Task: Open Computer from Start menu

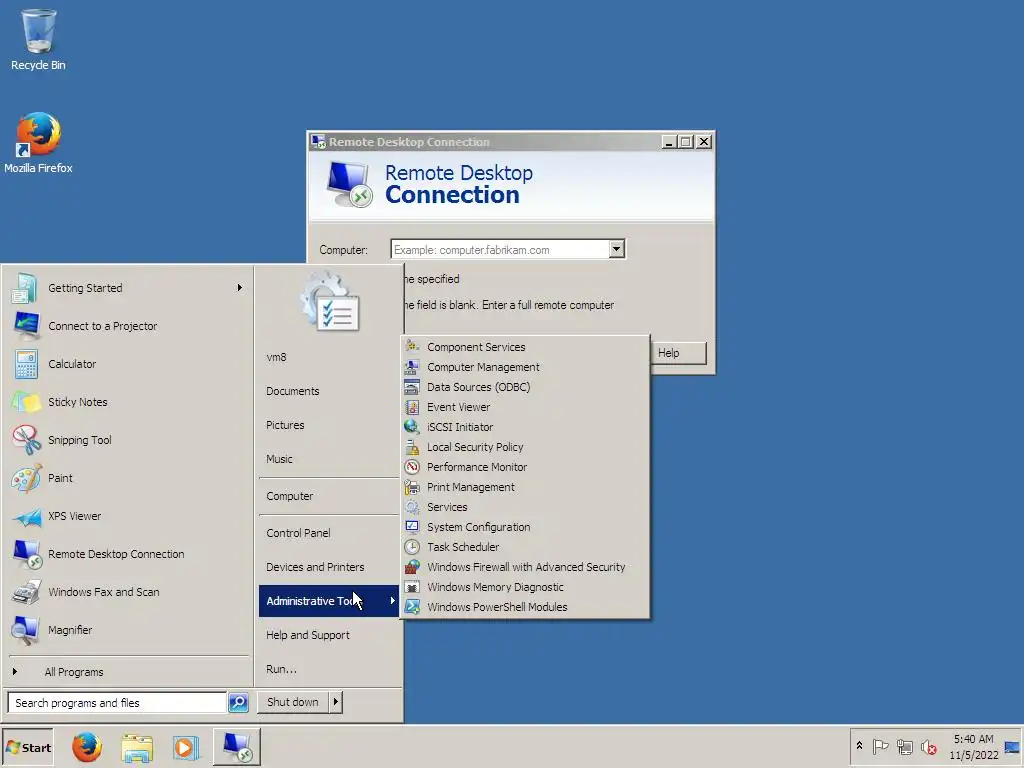Action: (289, 496)
